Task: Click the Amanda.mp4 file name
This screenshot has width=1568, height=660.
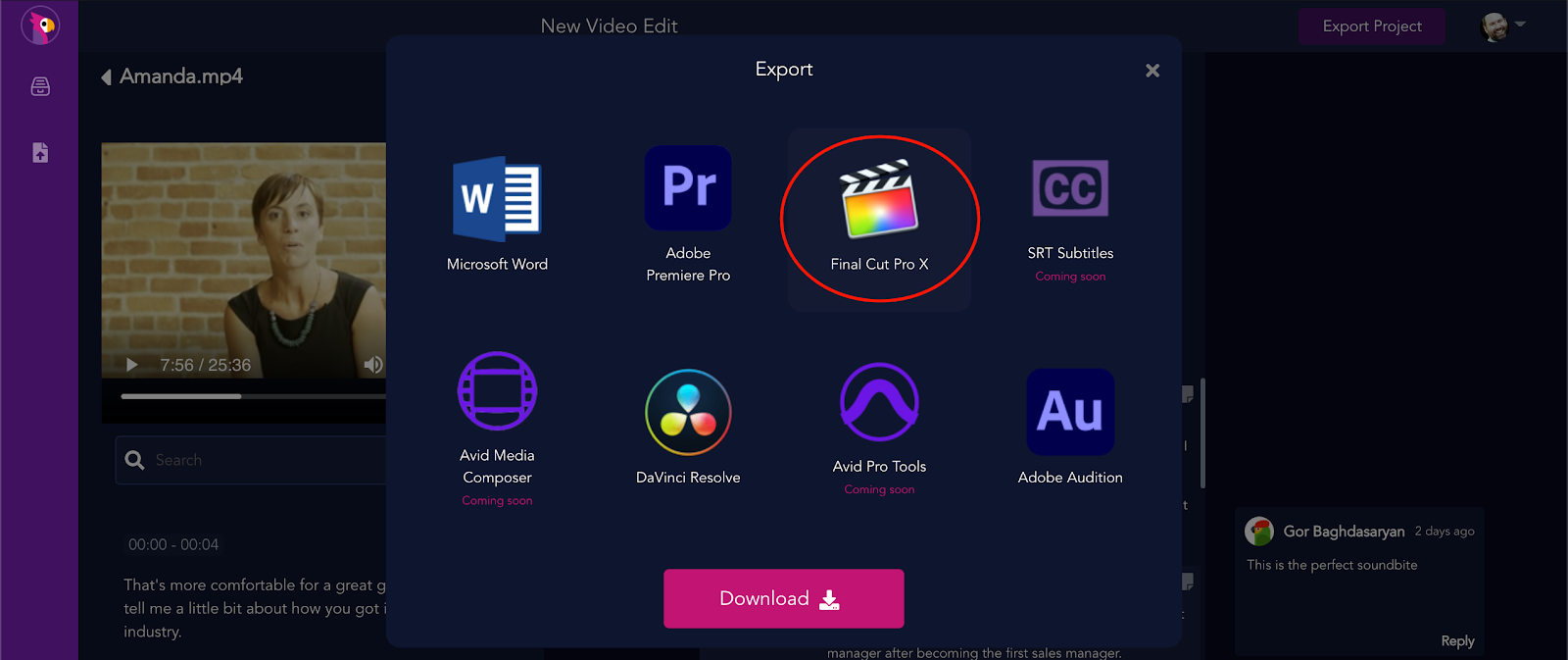Action: point(181,76)
